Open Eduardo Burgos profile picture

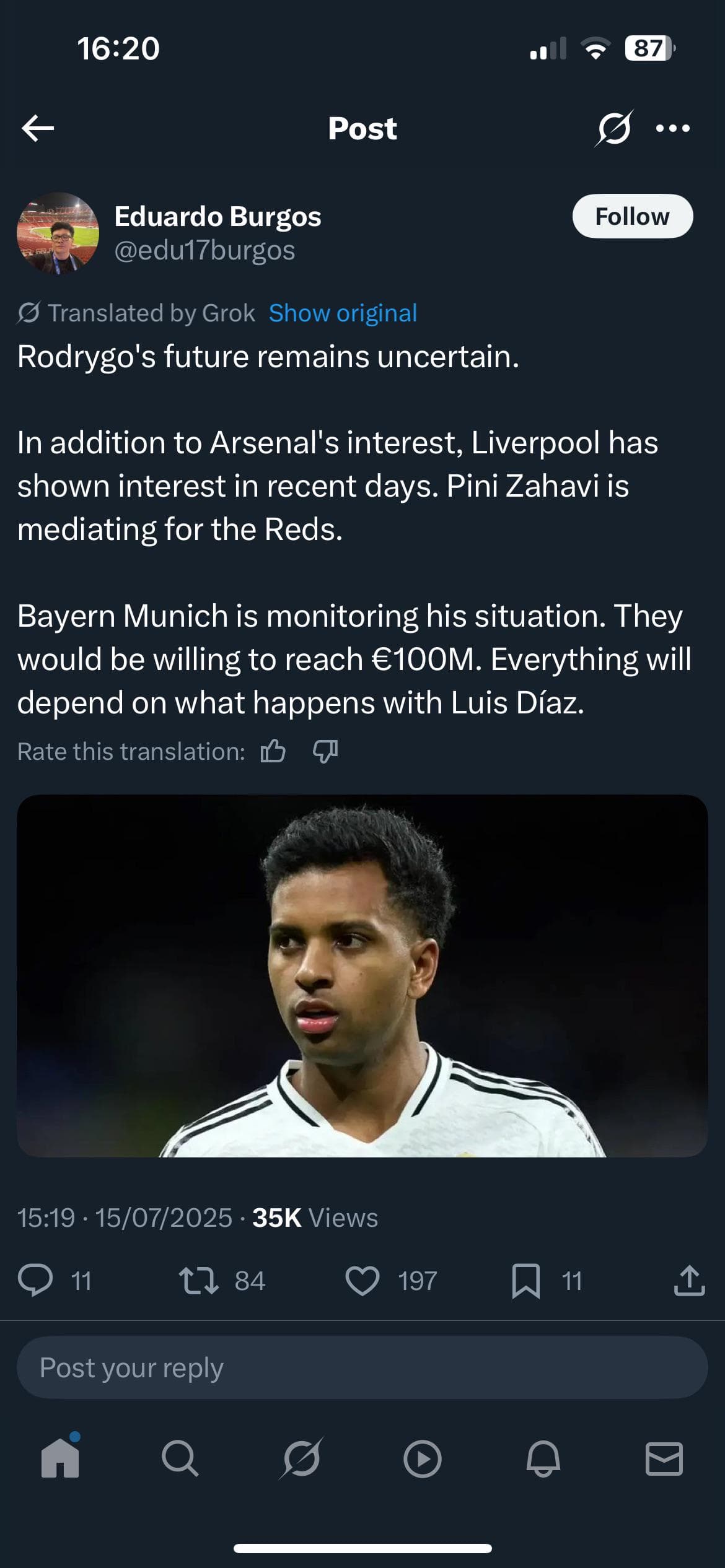point(58,233)
